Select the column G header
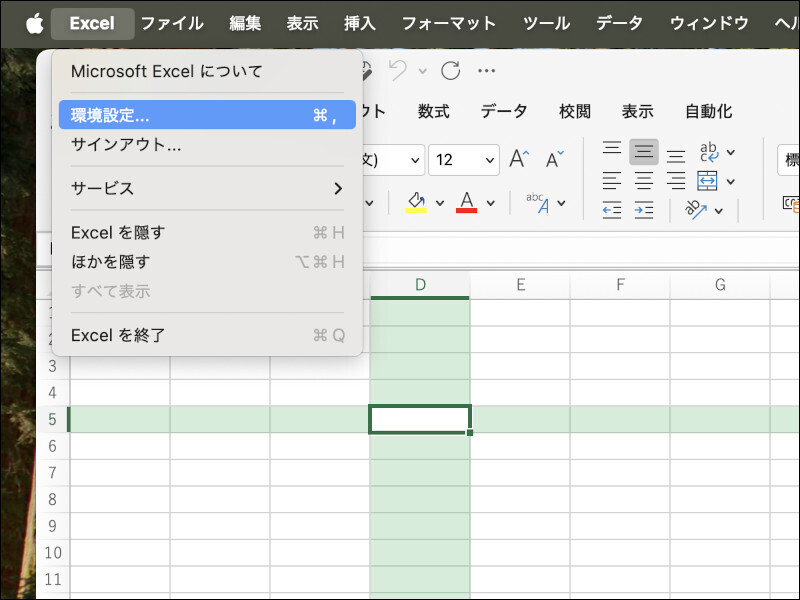800x600 pixels. point(720,285)
